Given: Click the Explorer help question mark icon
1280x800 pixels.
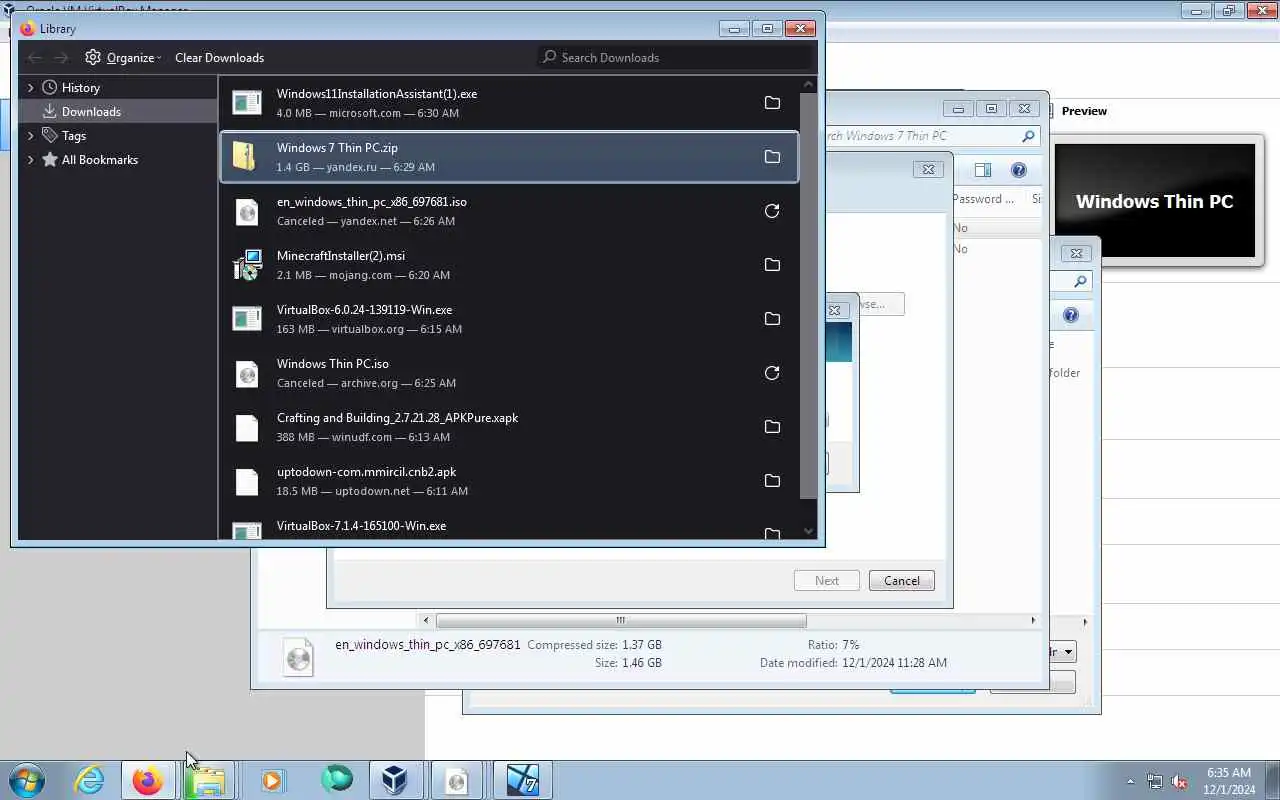Looking at the screenshot, I should point(1018,170).
